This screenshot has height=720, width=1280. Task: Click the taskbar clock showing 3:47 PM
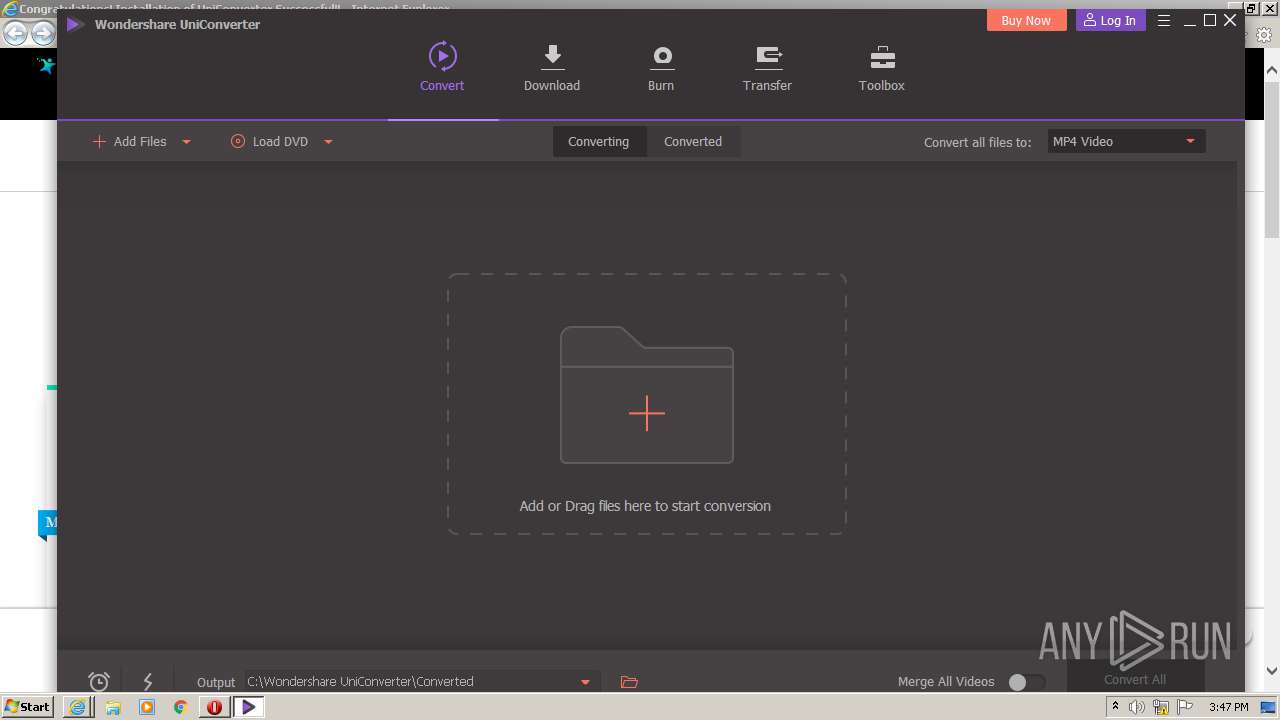1228,707
